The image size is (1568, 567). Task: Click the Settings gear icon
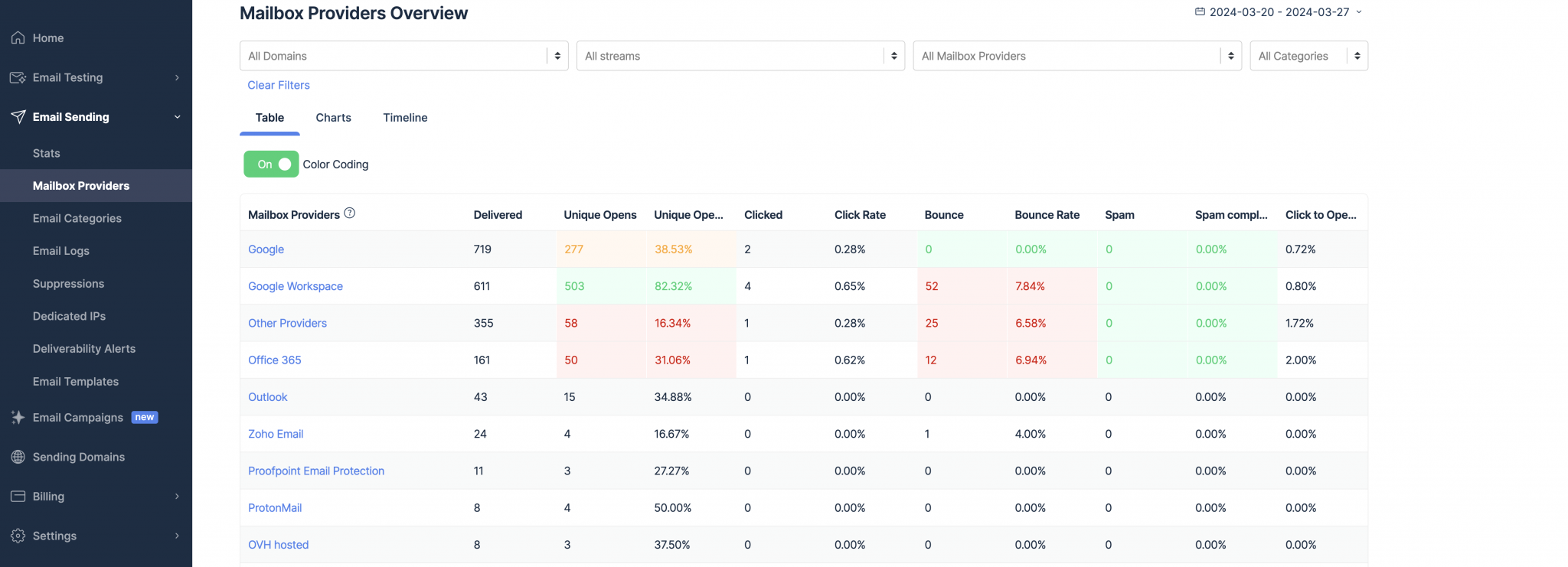coord(18,536)
